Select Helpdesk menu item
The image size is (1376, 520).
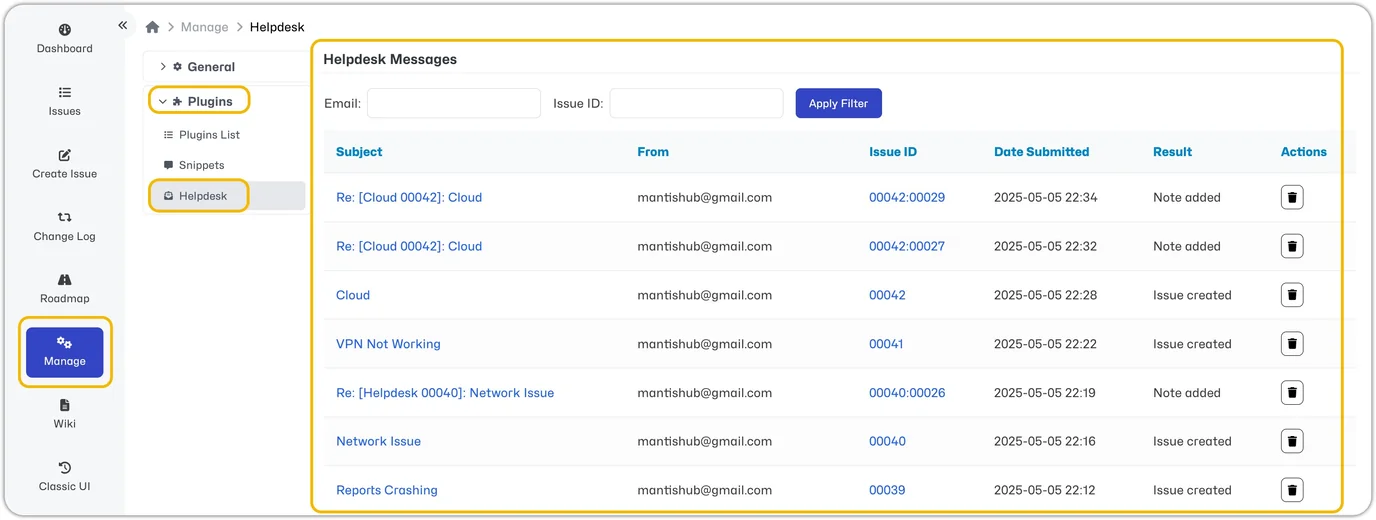pyautogui.click(x=227, y=196)
